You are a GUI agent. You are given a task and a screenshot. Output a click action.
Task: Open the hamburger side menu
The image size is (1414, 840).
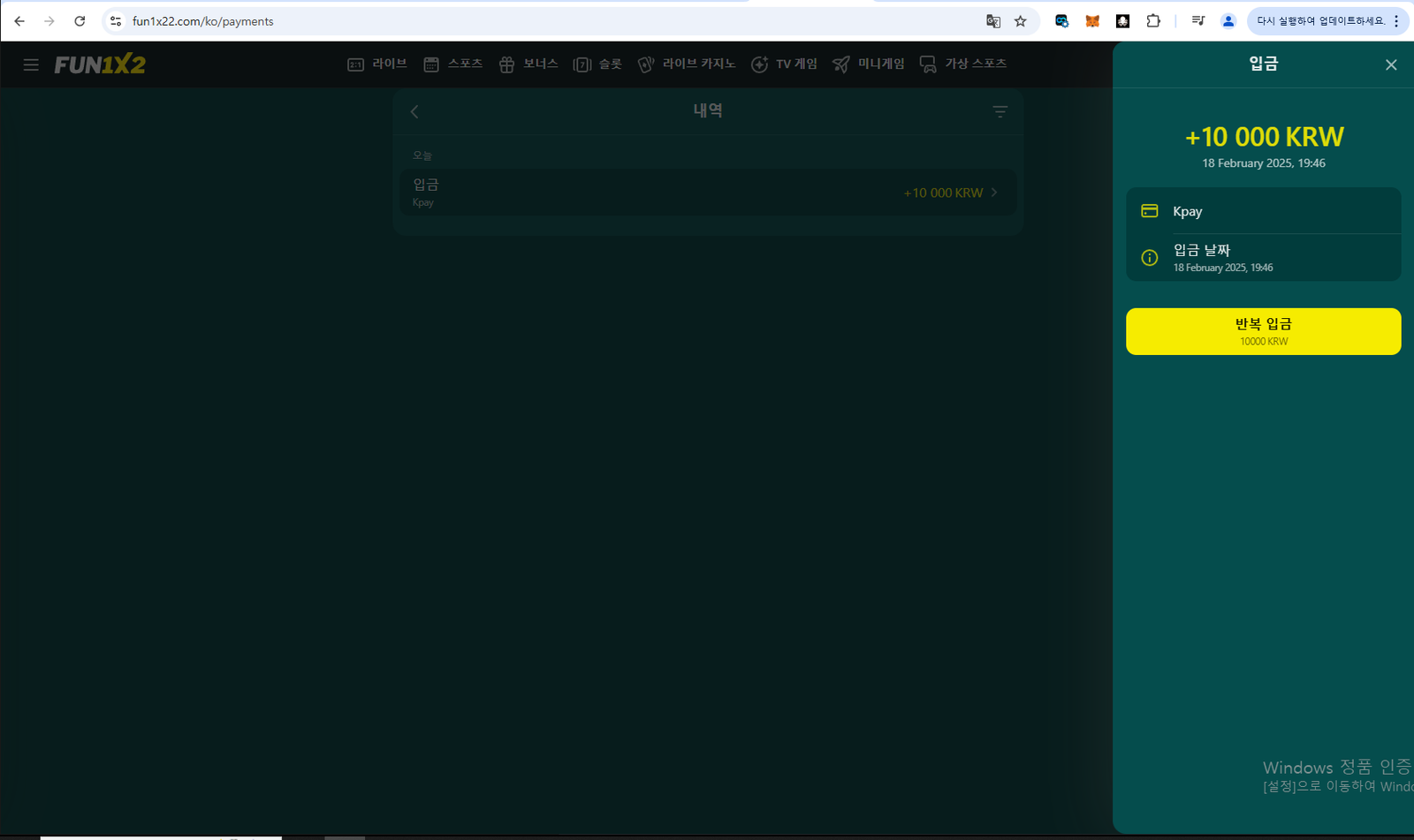point(31,64)
